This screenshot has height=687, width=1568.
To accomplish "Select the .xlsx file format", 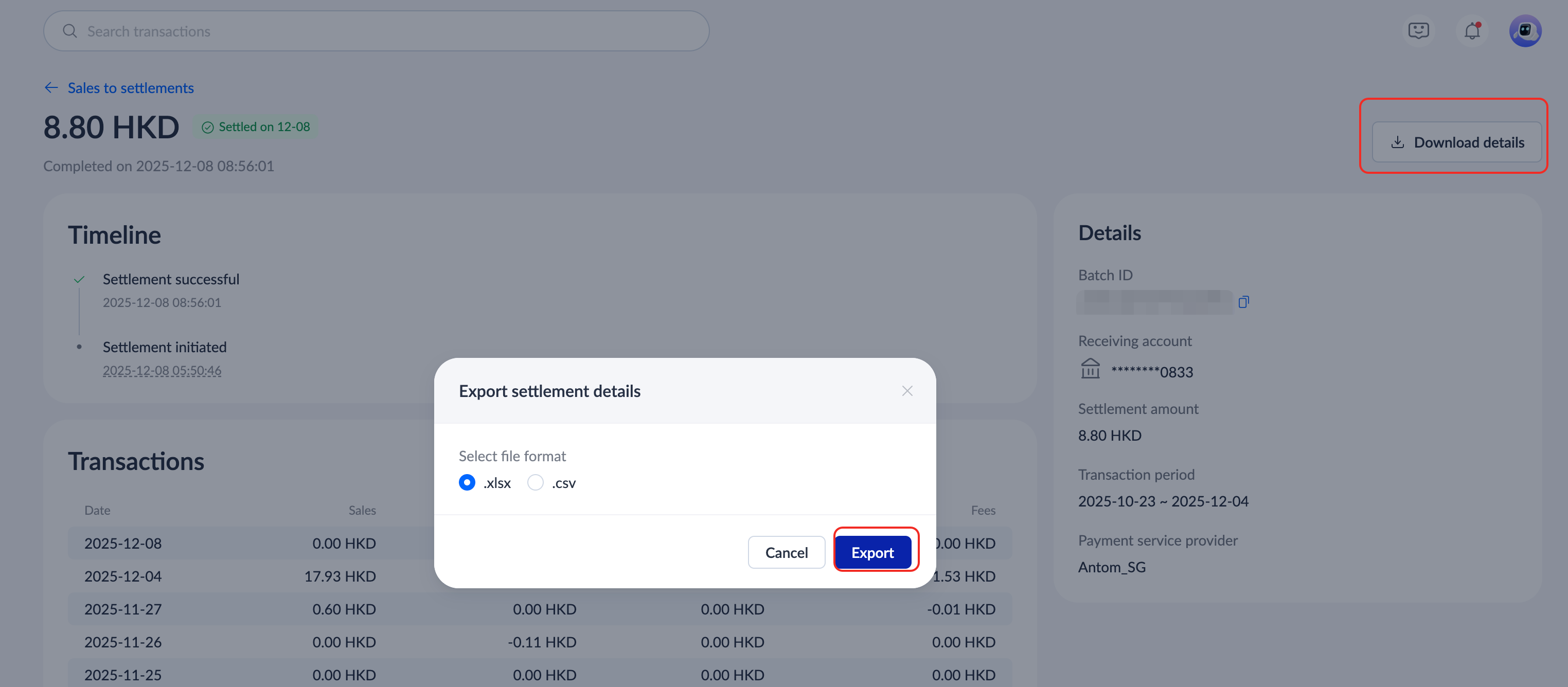I will click(x=467, y=482).
